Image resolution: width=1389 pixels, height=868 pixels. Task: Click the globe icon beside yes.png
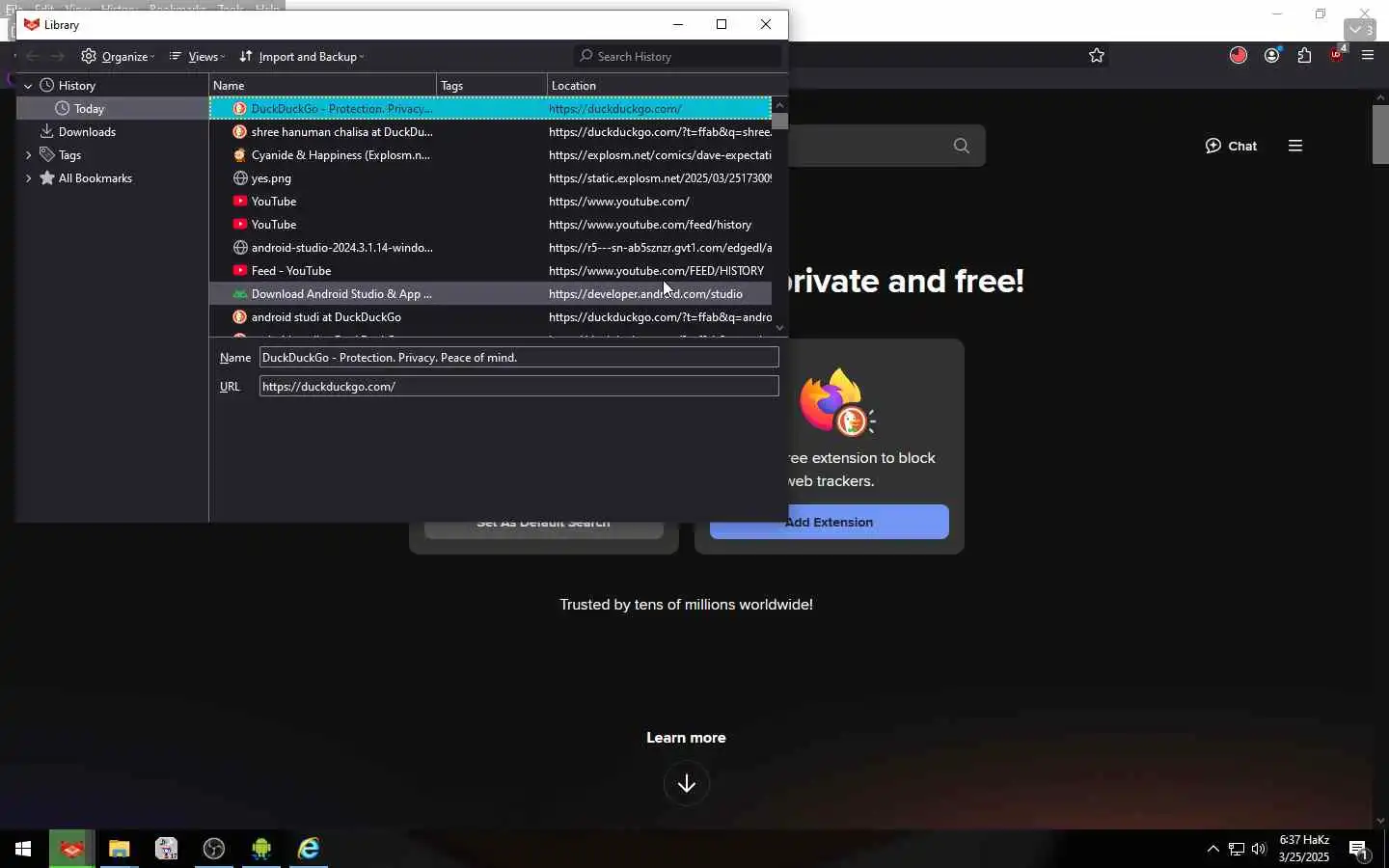[x=240, y=178]
